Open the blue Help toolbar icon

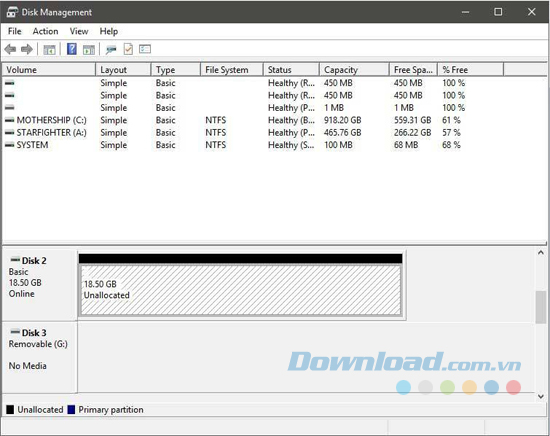(72, 49)
